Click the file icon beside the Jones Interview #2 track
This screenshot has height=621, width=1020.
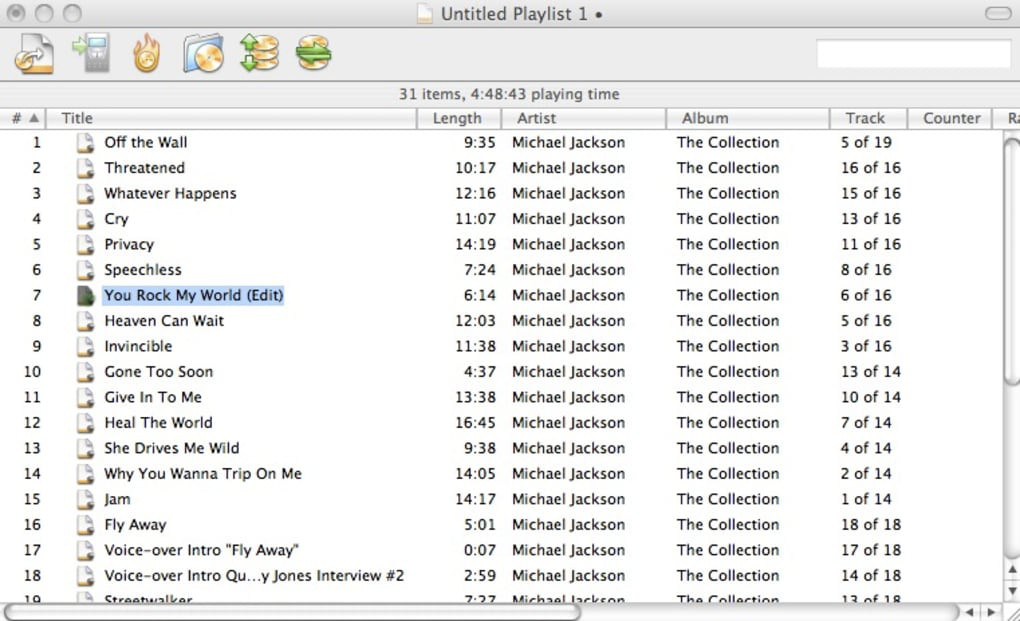(x=85, y=575)
